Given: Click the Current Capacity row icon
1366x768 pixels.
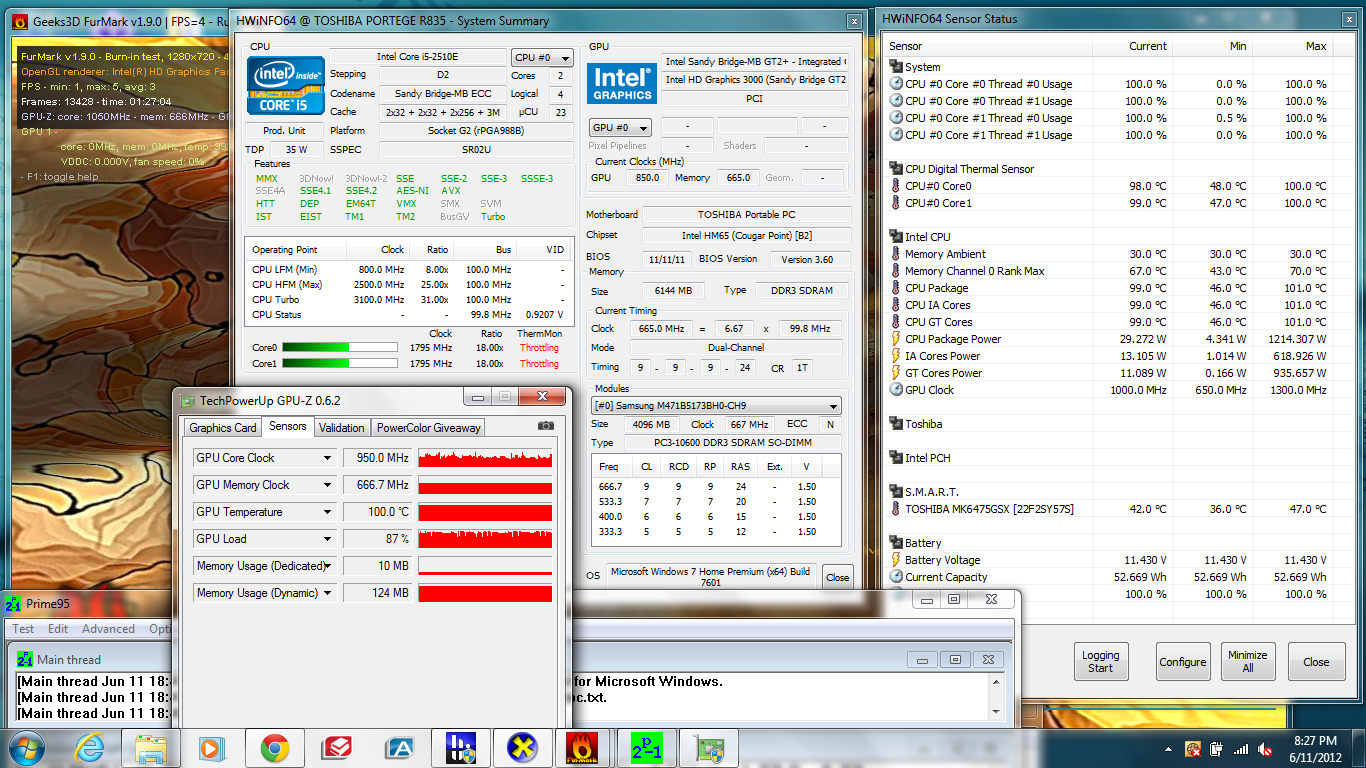Looking at the screenshot, I should [896, 577].
